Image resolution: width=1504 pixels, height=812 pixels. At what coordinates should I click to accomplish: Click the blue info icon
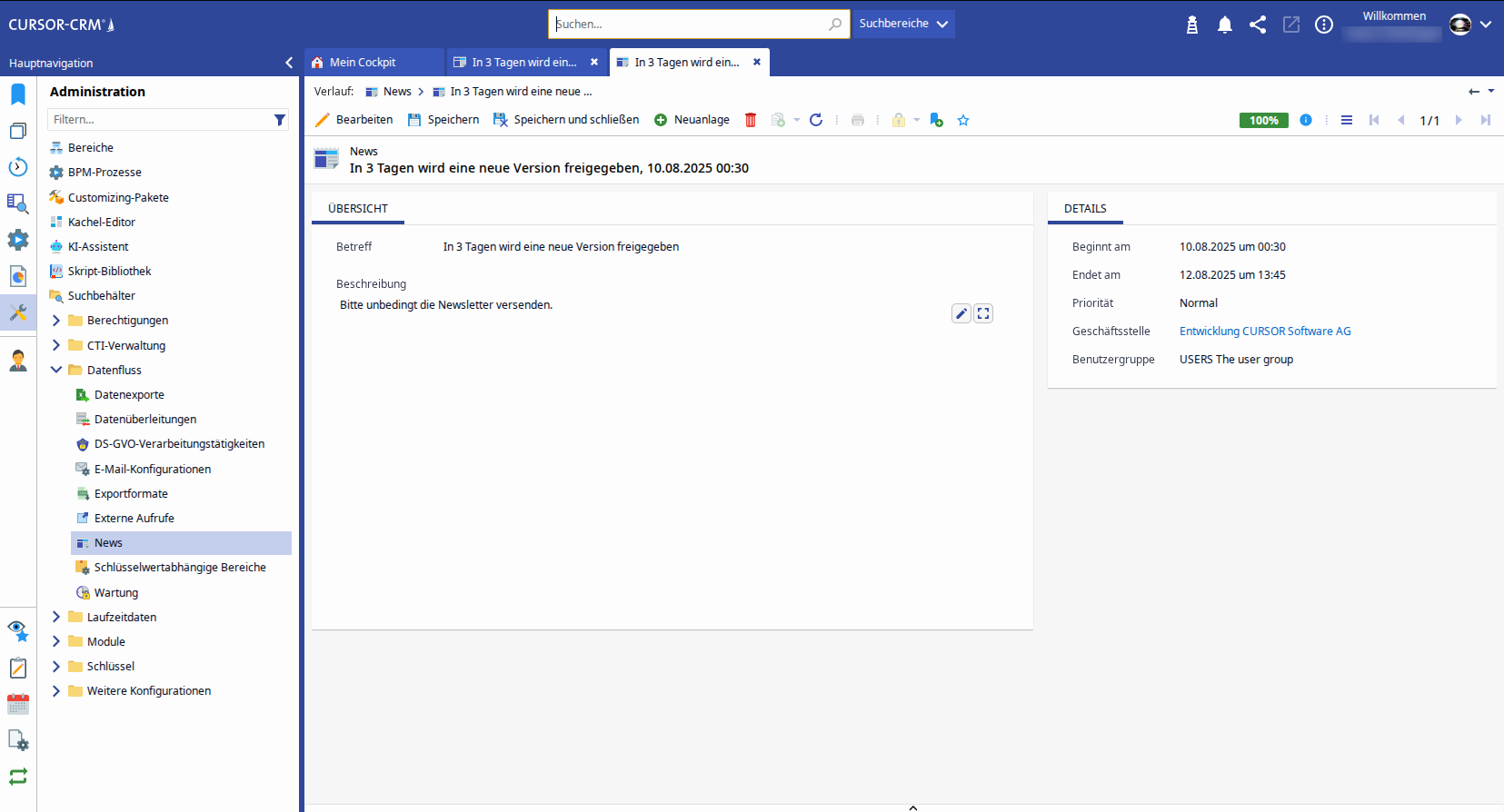(x=1306, y=120)
